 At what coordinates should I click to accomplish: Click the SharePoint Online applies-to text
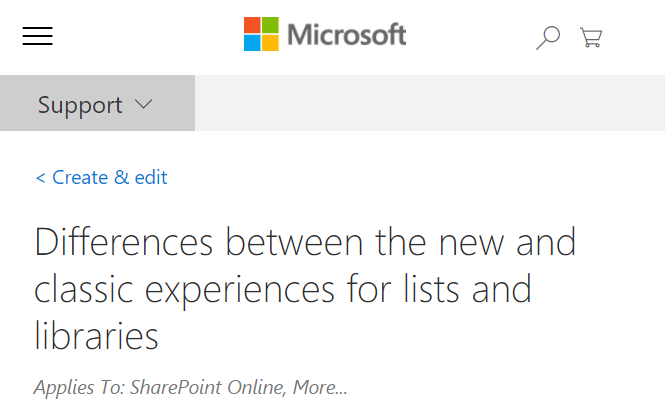click(208, 387)
